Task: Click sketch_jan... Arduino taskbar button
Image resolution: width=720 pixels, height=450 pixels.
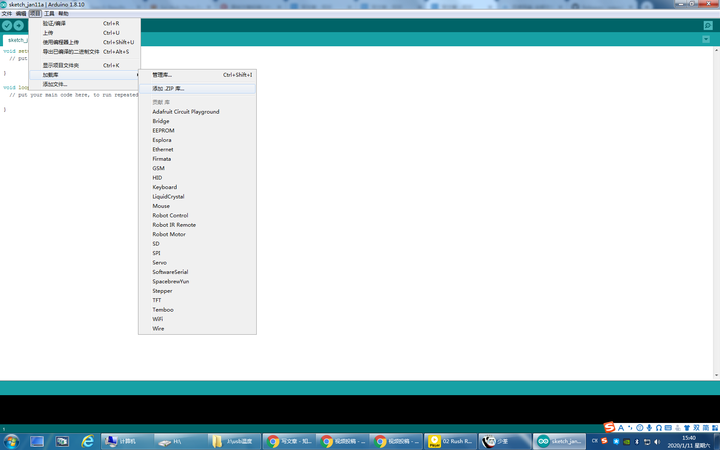Action: coord(559,441)
